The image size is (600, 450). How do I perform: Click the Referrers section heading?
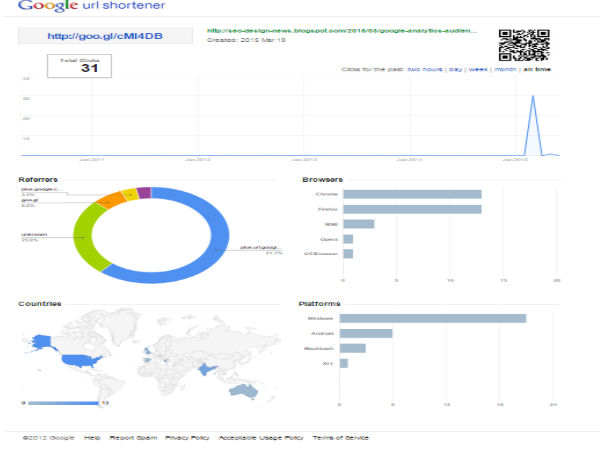tap(38, 179)
